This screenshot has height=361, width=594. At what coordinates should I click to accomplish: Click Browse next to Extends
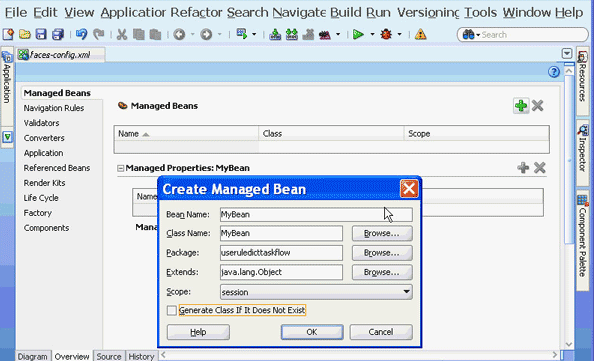click(x=382, y=272)
